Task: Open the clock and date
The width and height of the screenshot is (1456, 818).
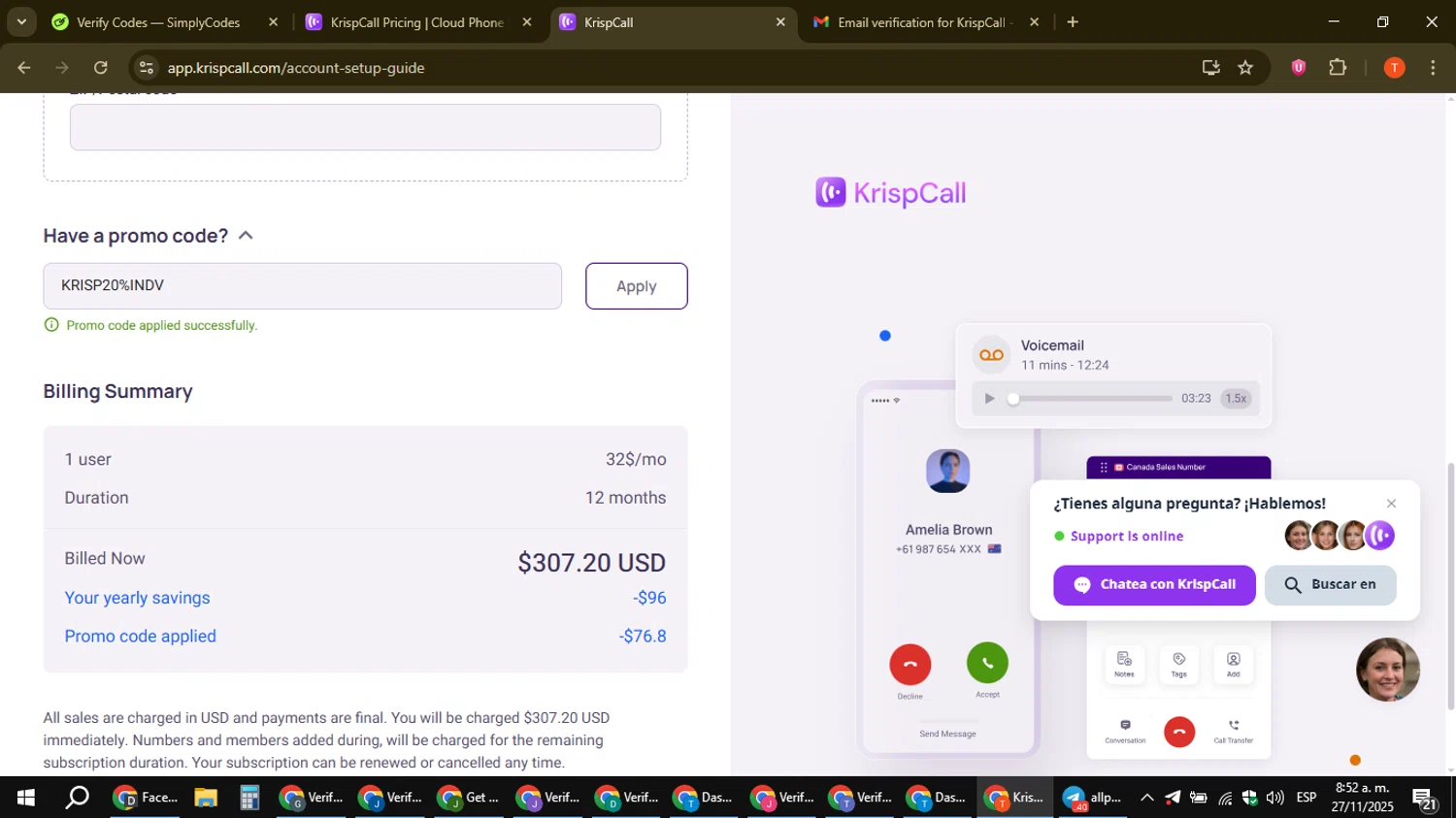Action: 1362,798
